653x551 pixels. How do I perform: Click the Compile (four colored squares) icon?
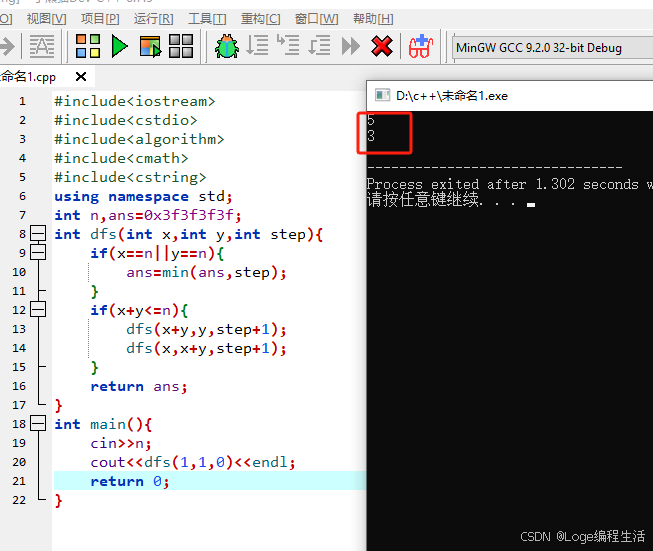[x=88, y=46]
